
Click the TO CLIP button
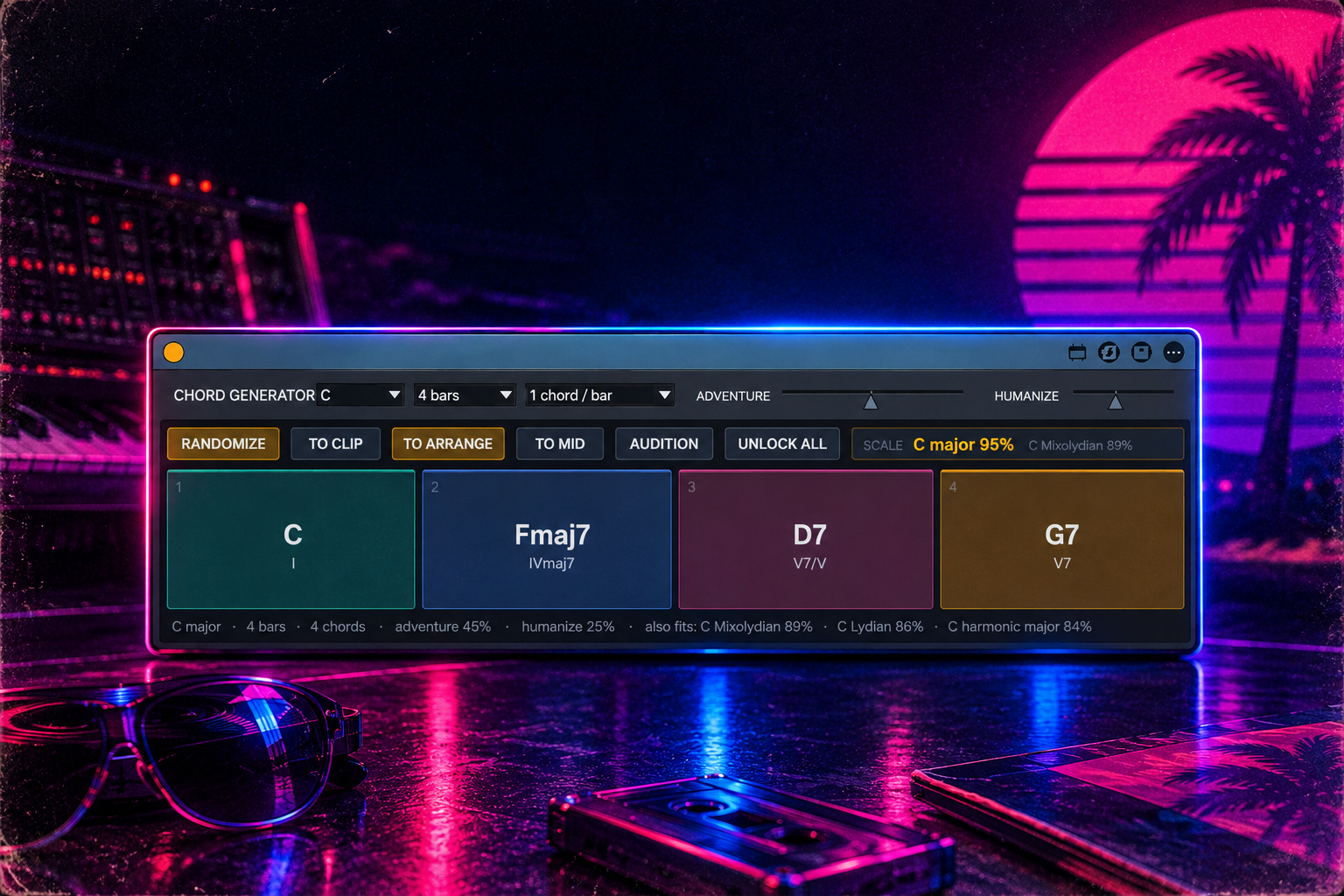tap(335, 444)
